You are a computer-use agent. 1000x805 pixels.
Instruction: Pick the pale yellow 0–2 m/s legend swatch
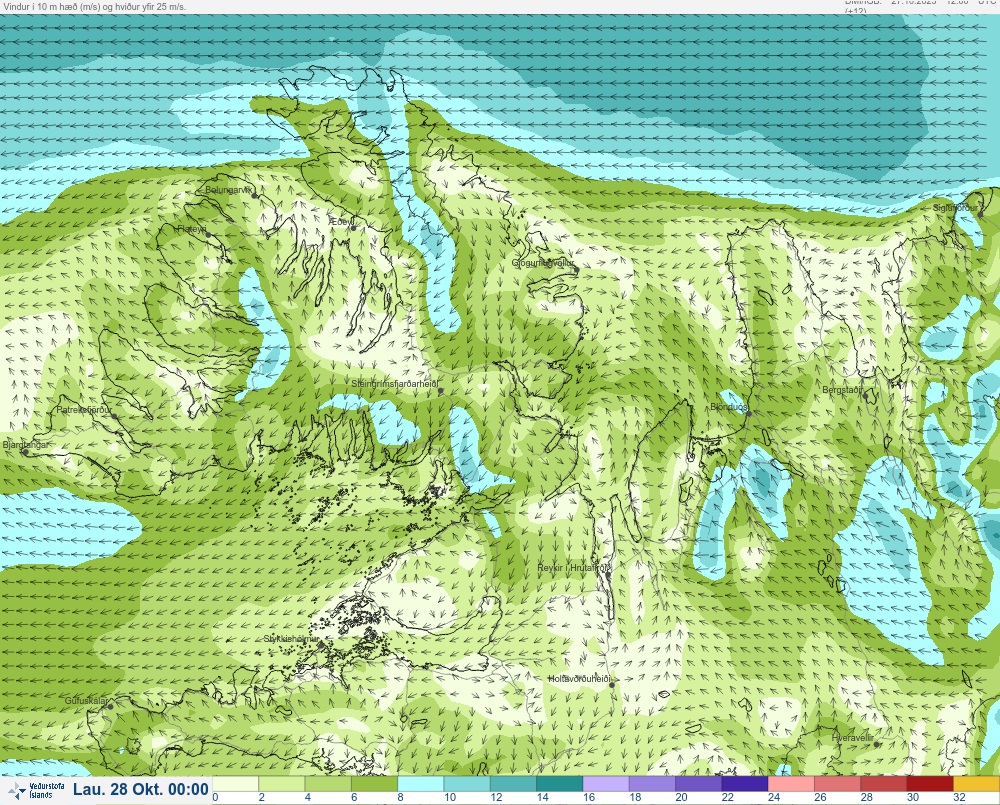point(235,784)
